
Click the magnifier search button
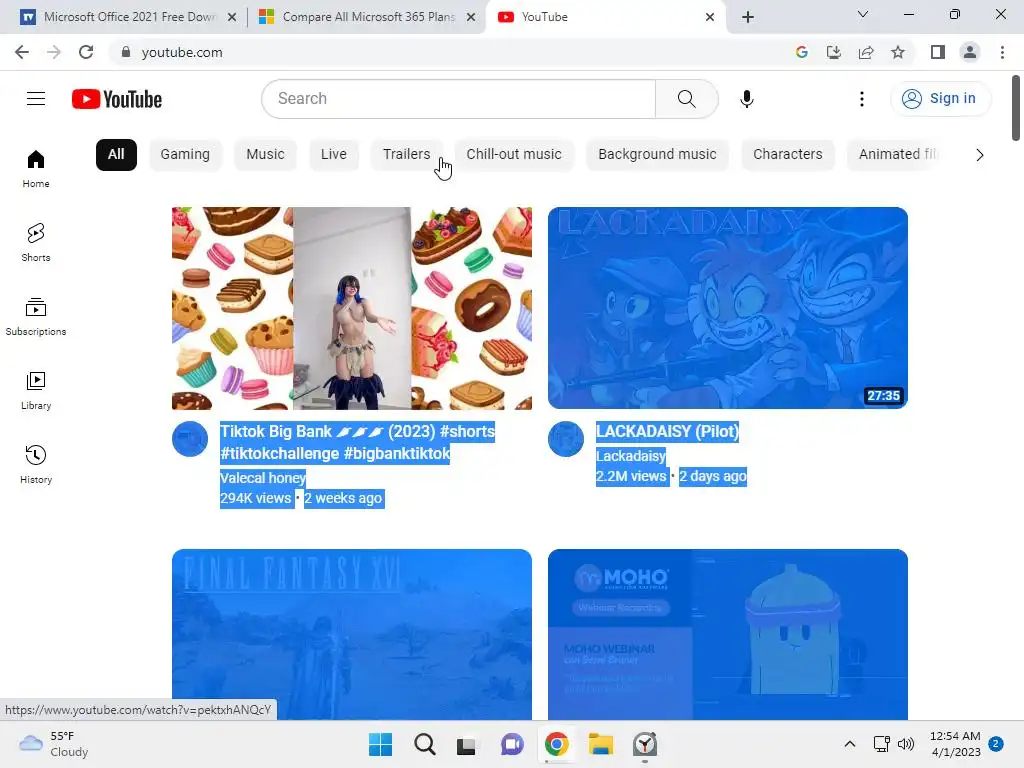pos(686,99)
